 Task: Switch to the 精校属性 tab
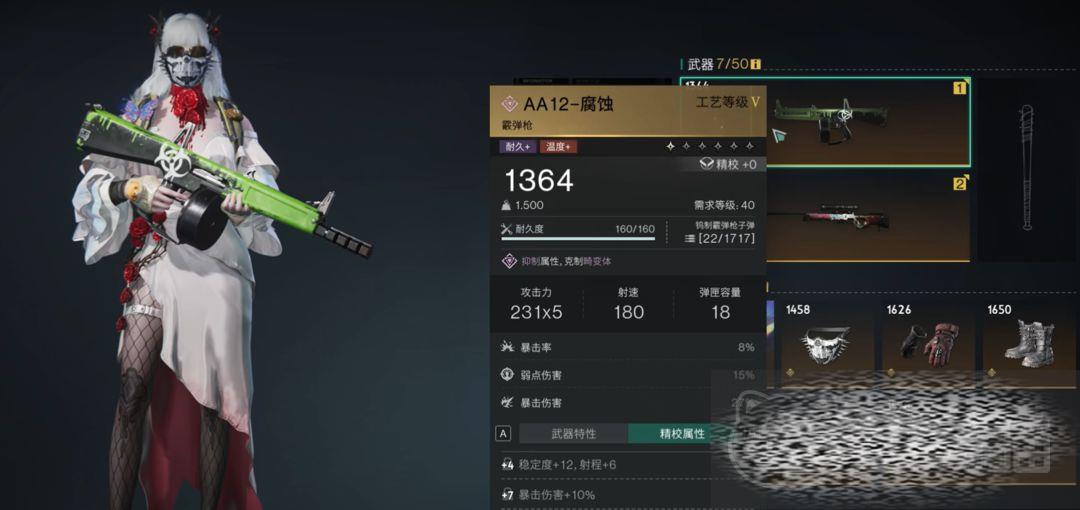click(682, 434)
